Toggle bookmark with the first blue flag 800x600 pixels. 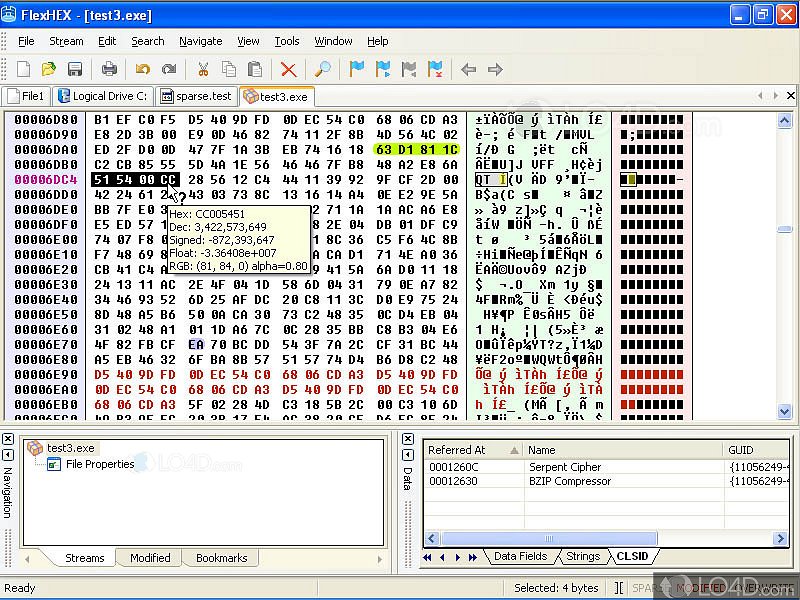tap(356, 69)
